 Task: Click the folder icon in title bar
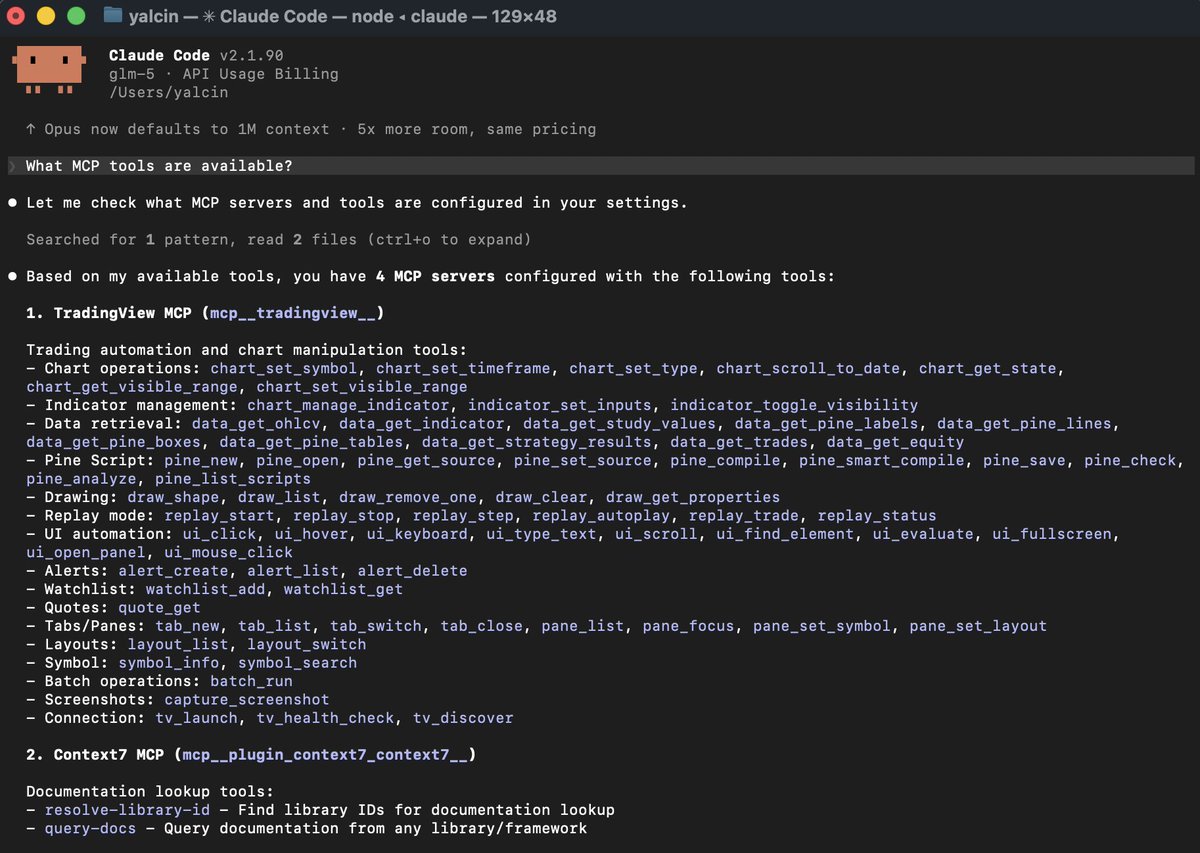coord(113,16)
